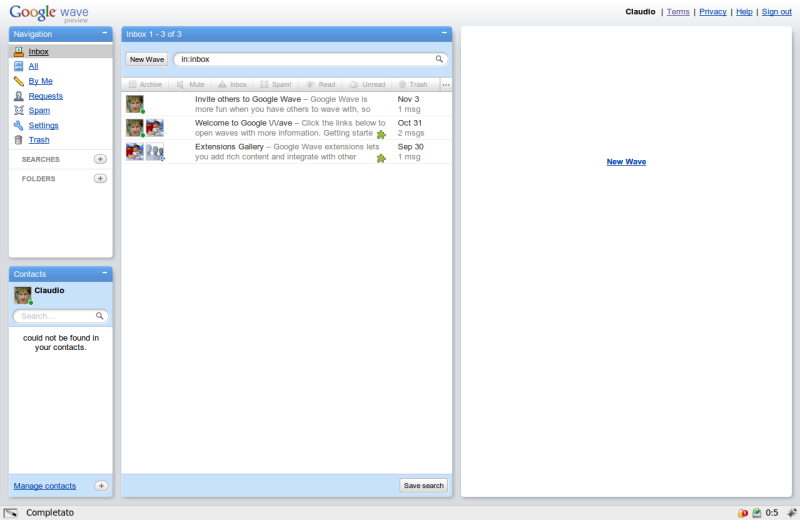Open the Spam navigation link
Screen dimensions: 800x520
pos(39,110)
